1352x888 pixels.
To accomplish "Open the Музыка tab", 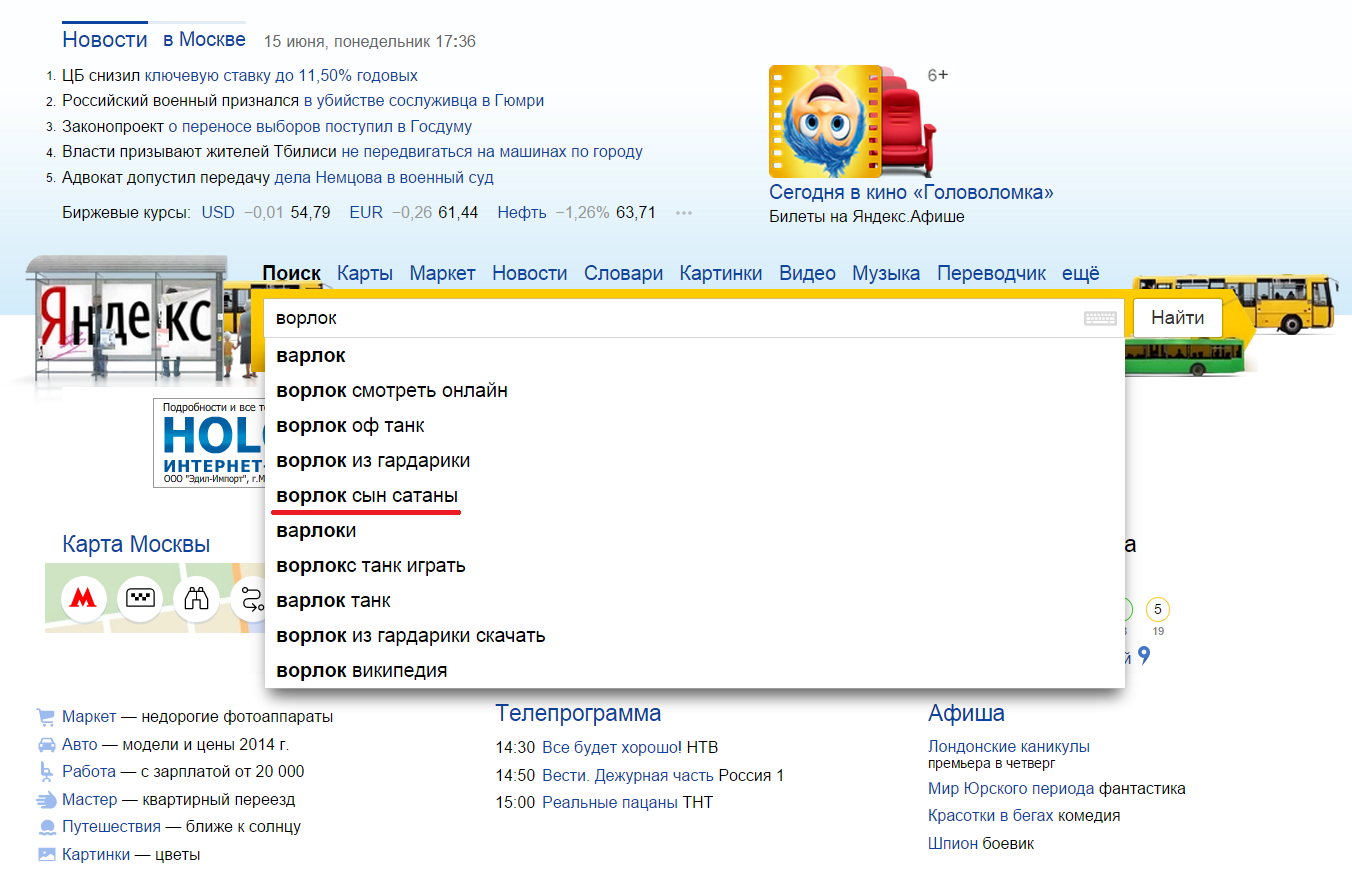I will (886, 273).
